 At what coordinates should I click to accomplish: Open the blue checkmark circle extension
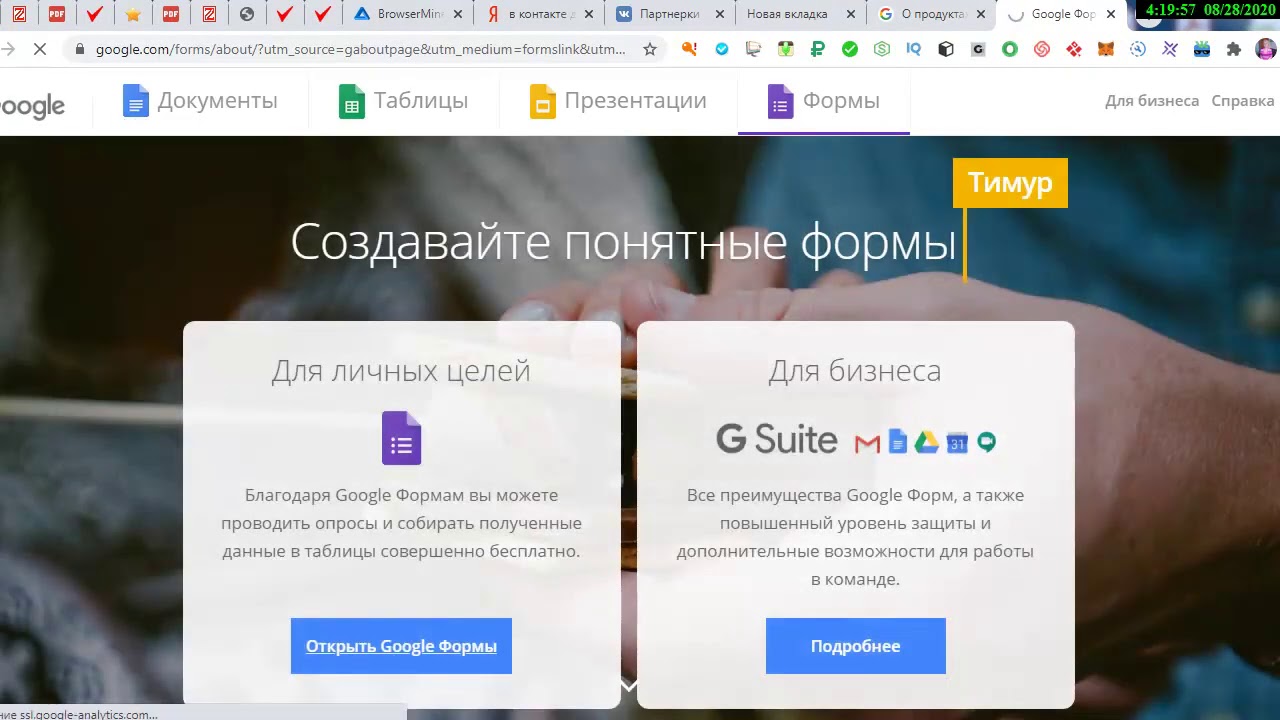pos(722,49)
